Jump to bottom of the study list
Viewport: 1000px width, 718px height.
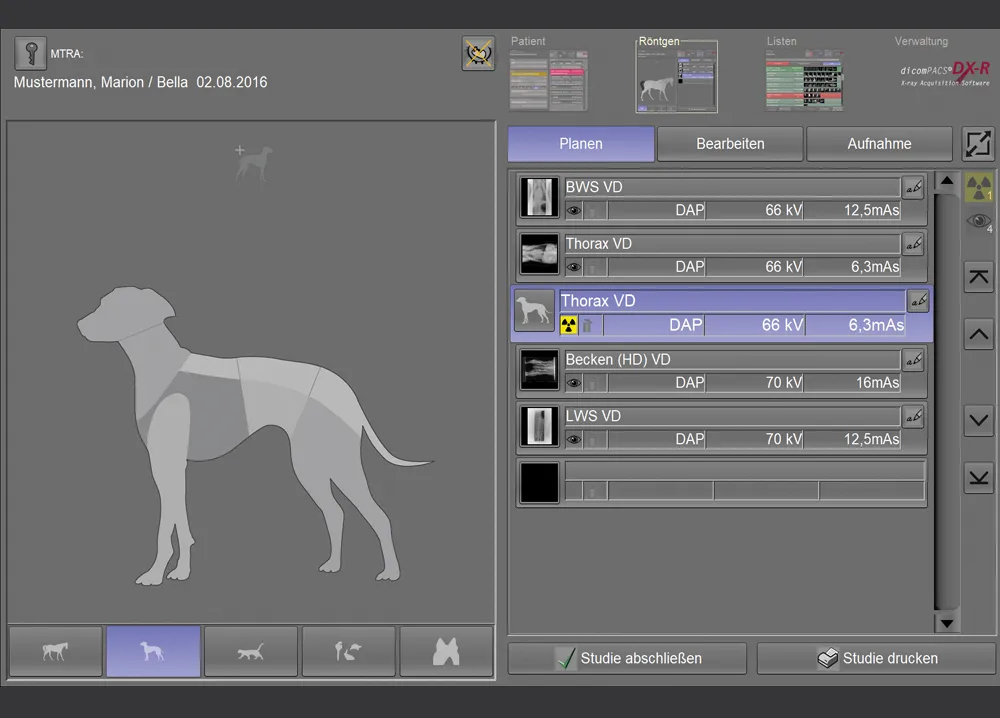978,478
